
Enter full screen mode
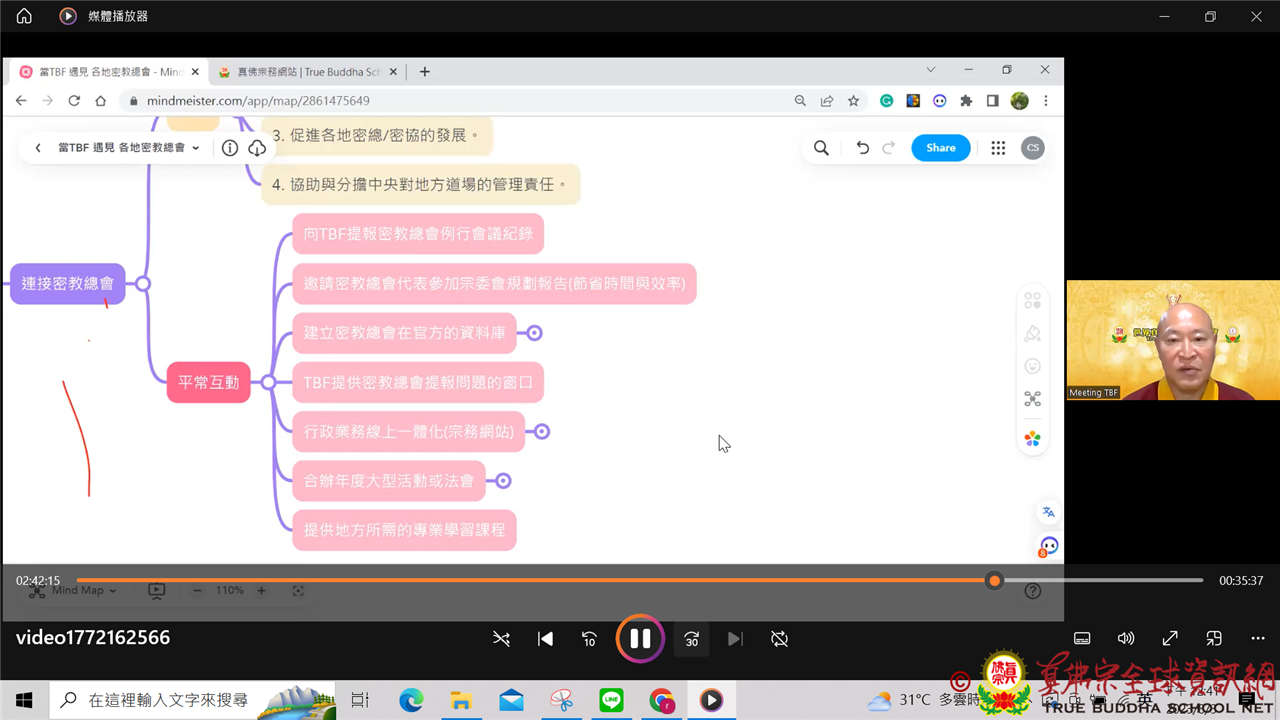1170,639
